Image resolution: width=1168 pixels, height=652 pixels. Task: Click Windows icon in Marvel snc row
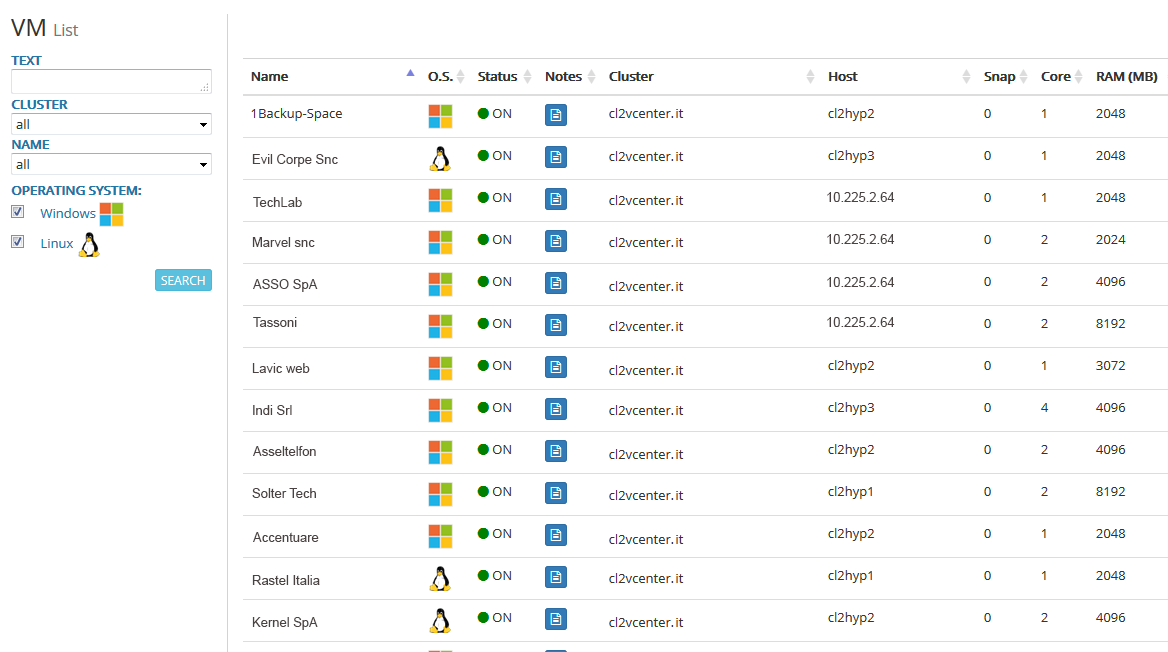440,242
